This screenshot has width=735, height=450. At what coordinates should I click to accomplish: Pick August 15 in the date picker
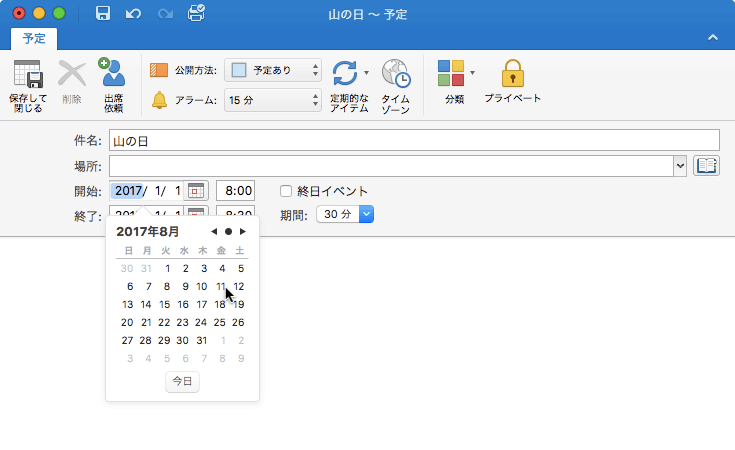165,305
